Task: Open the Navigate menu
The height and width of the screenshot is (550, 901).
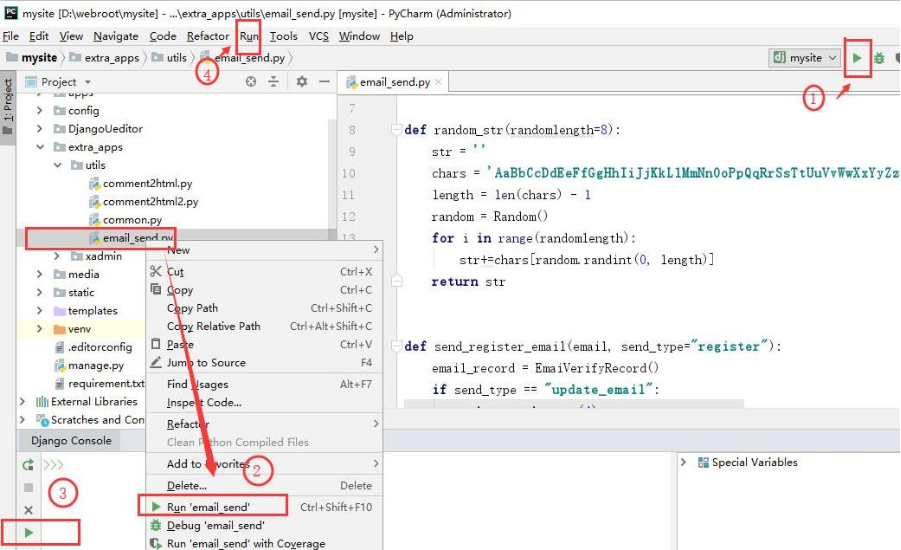Action: 116,36
